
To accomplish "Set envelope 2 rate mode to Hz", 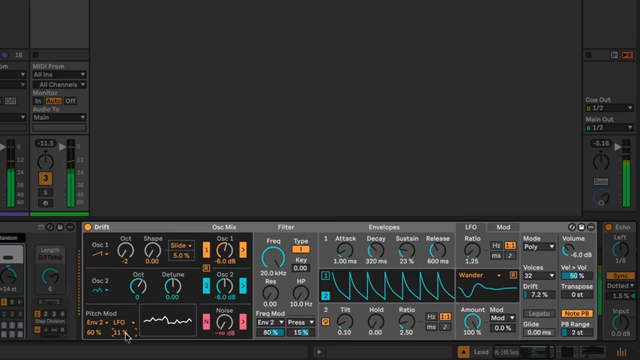I will 431,317.
